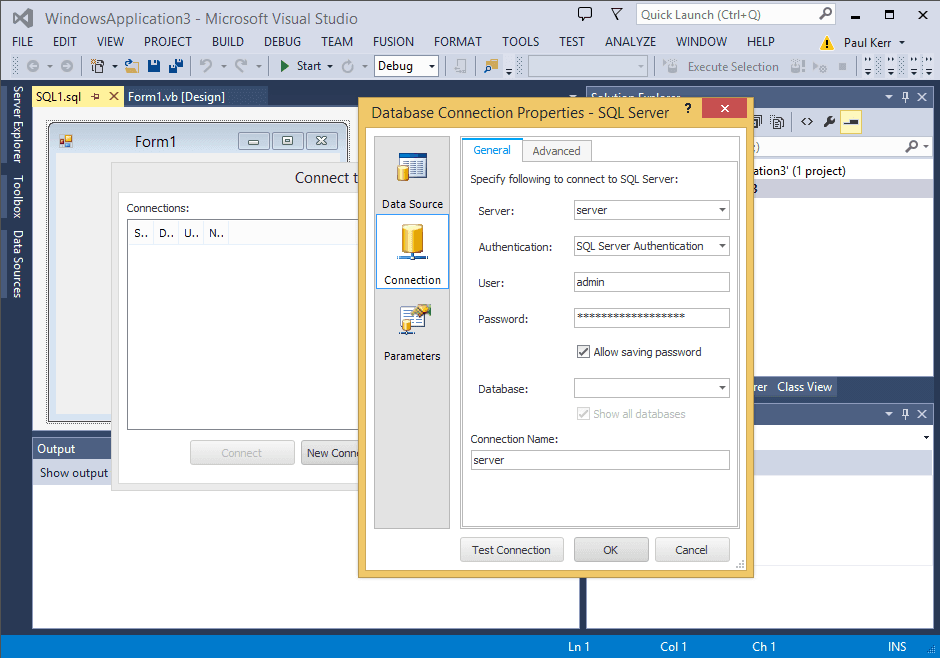Screen dimensions: 940x658
Task: Expand the Start button dropdown arrow
Action: (330, 66)
